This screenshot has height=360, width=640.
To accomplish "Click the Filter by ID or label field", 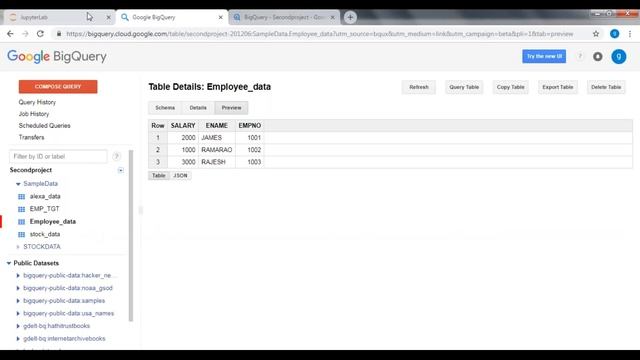I will [58, 156].
